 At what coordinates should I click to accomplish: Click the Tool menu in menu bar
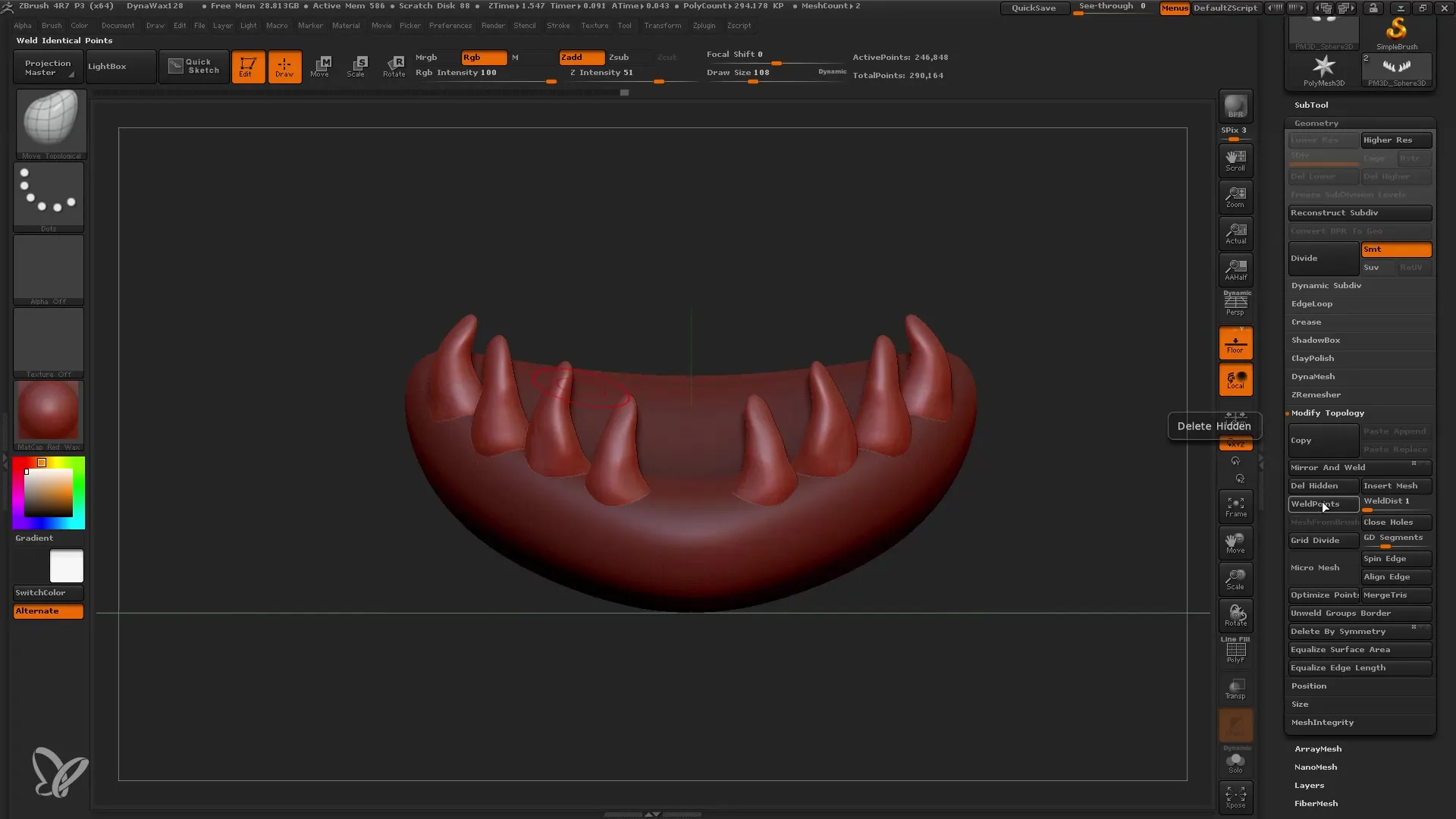tap(625, 25)
